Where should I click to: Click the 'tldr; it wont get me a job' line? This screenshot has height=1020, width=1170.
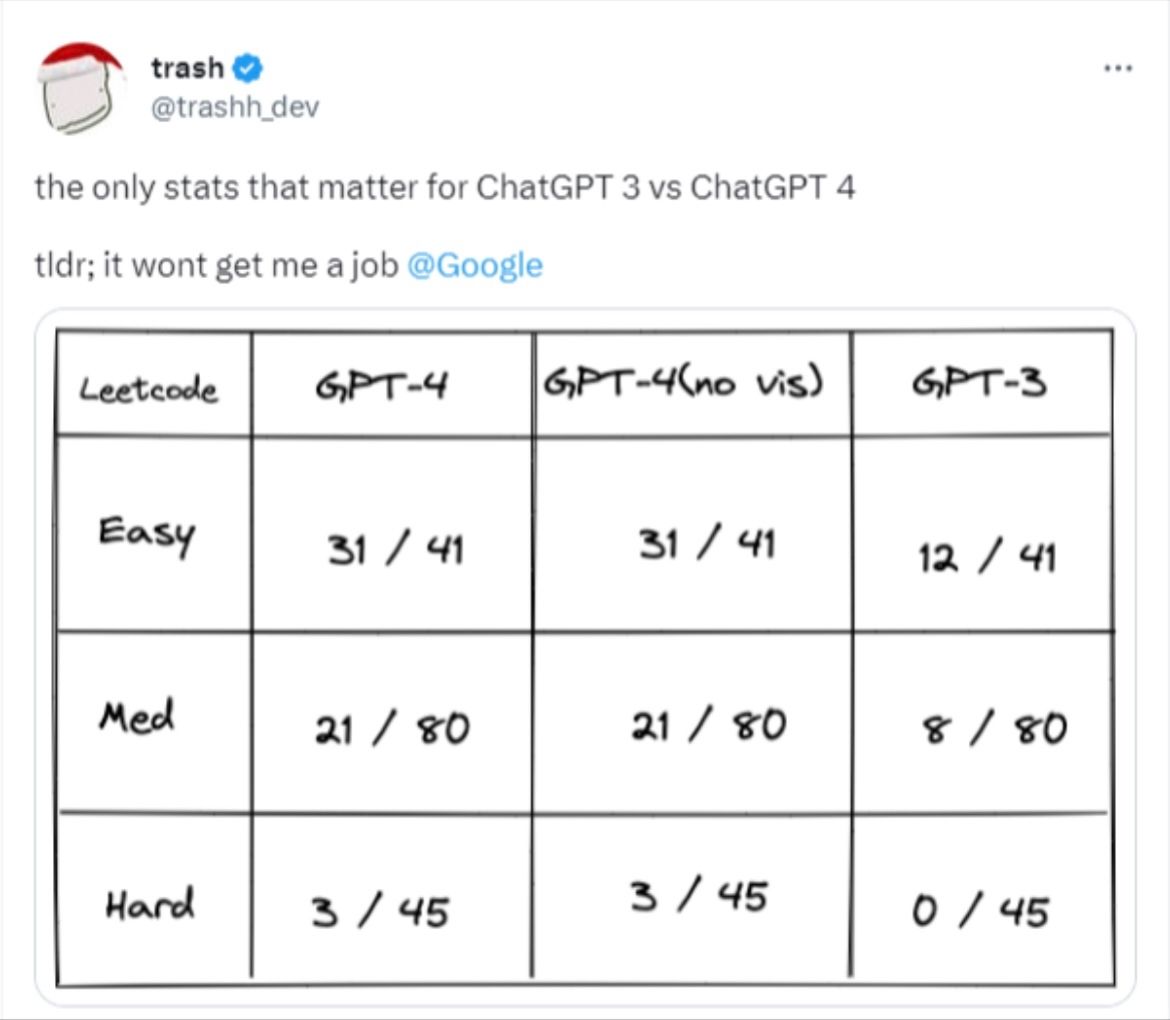pos(216,265)
